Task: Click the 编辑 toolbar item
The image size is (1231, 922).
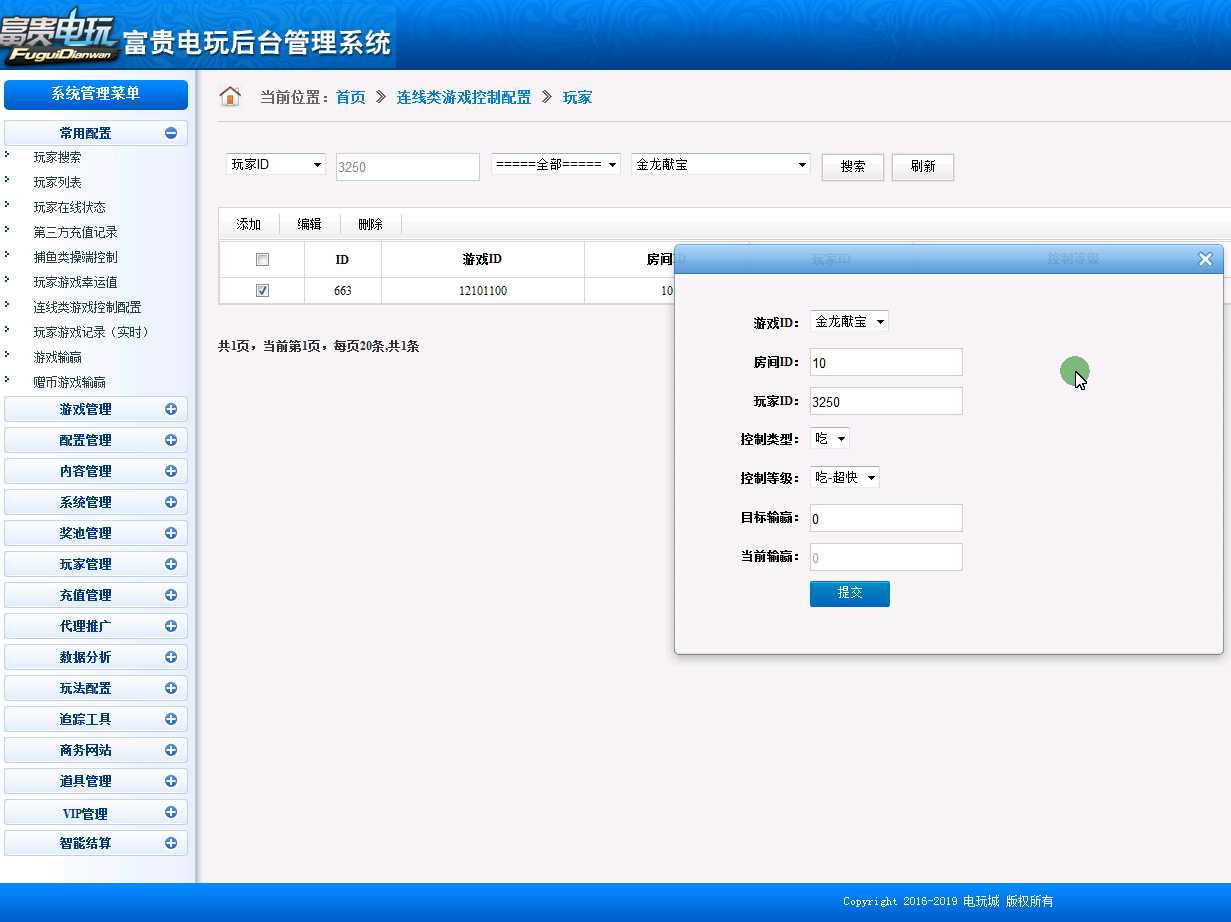Action: click(x=309, y=224)
